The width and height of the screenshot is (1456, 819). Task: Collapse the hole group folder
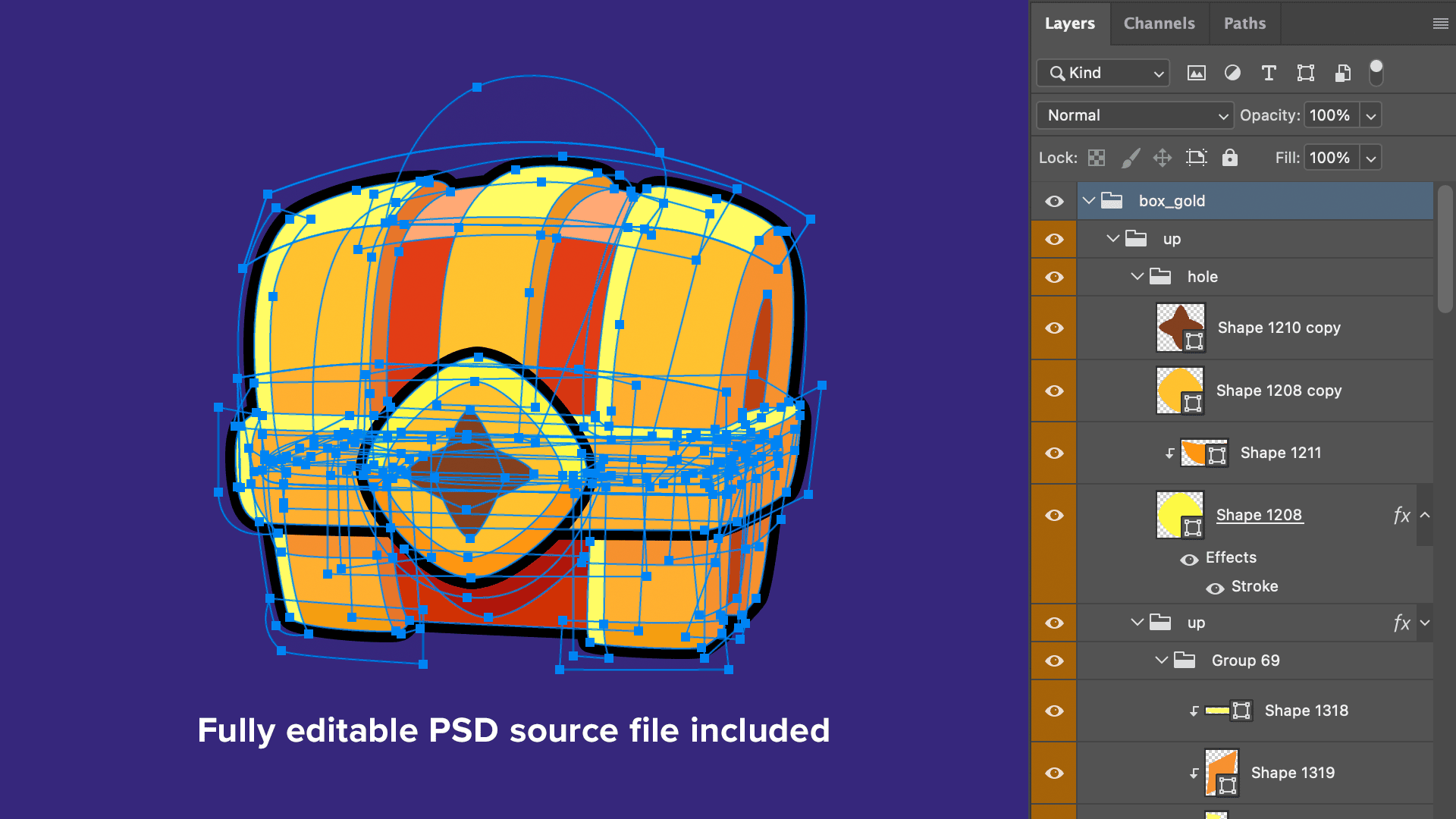coord(1137,277)
